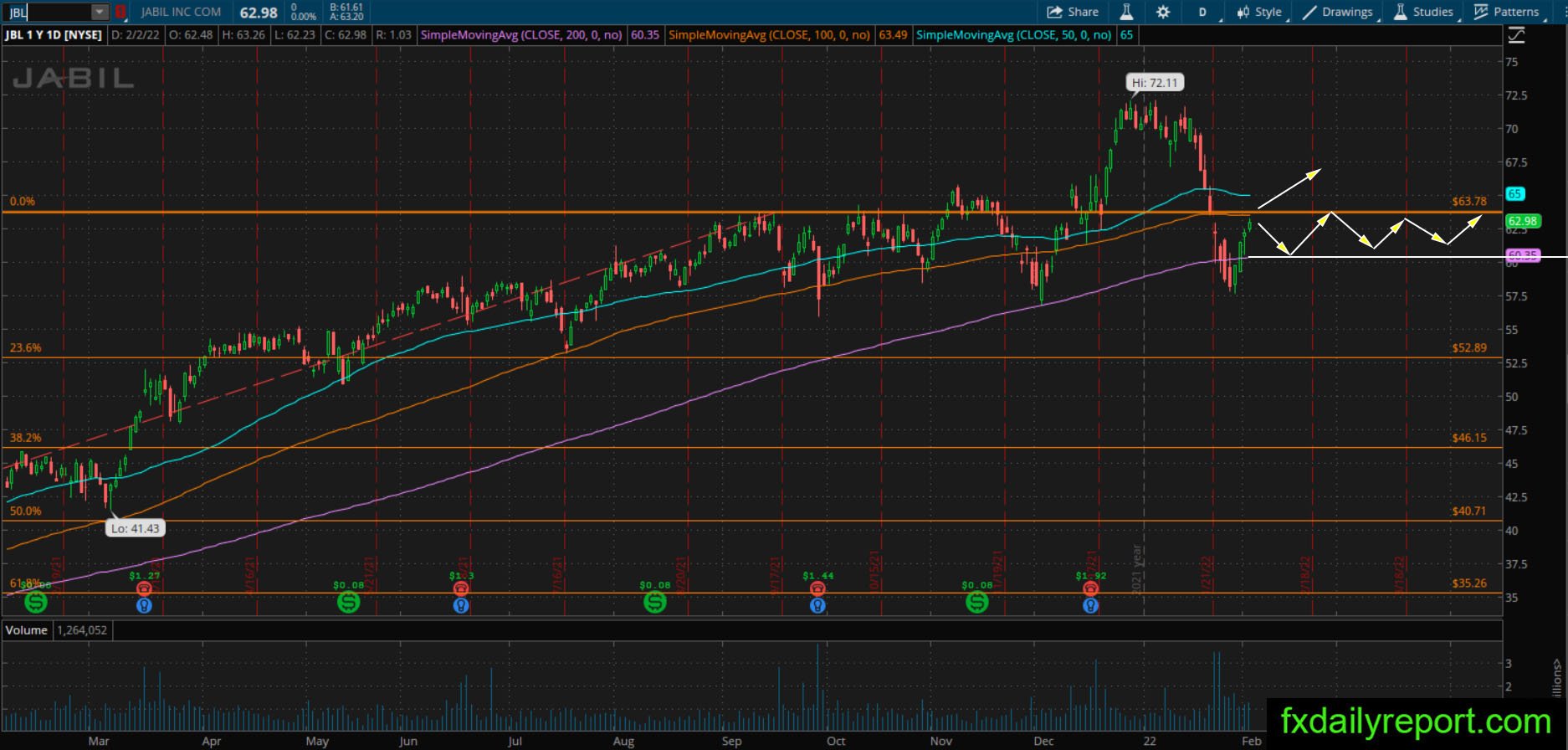Click the green dividend icon in August
This screenshot has width=1568, height=750.
[654, 601]
